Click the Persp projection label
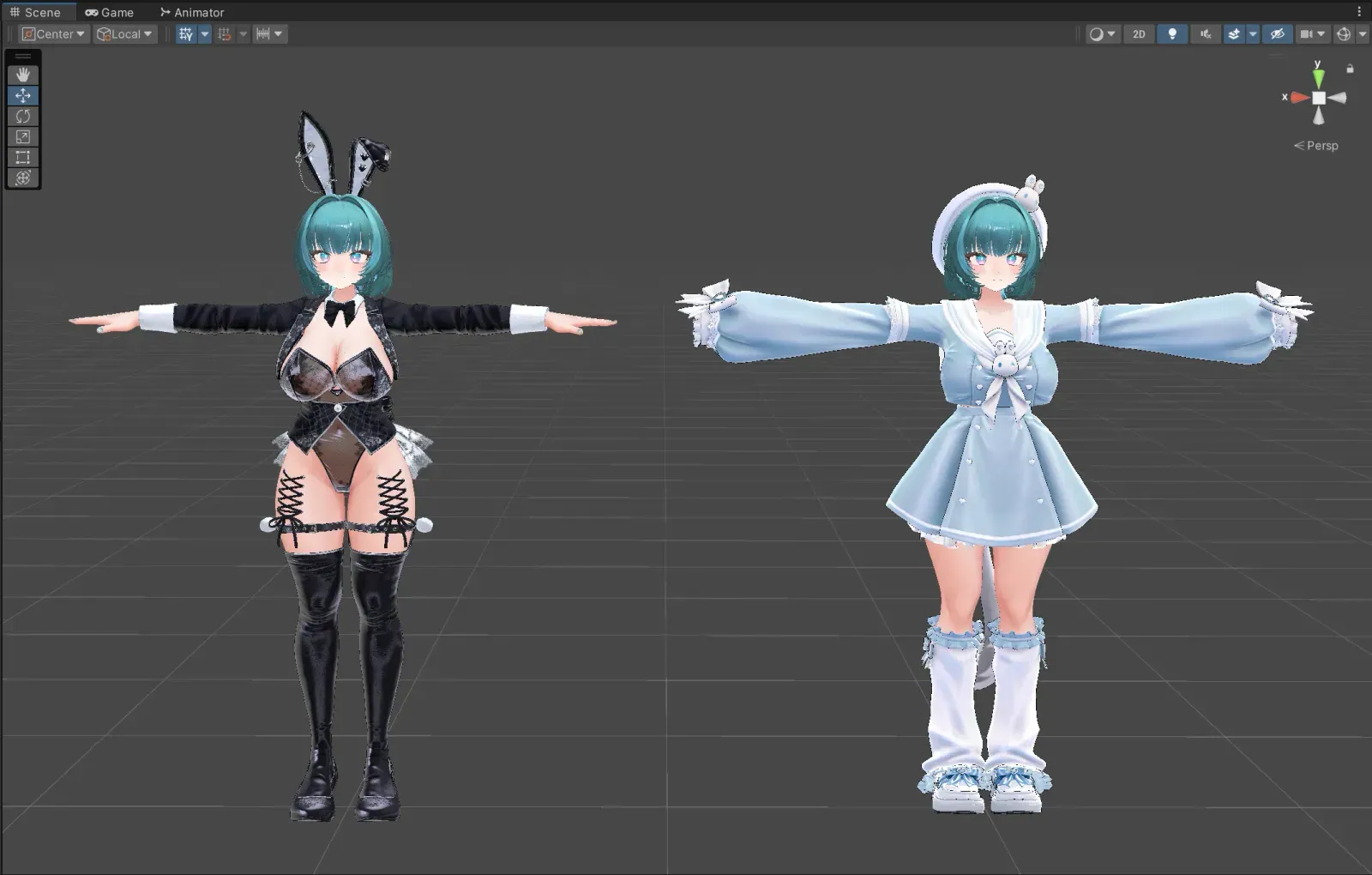Viewport: 1372px width, 875px height. point(1316,146)
